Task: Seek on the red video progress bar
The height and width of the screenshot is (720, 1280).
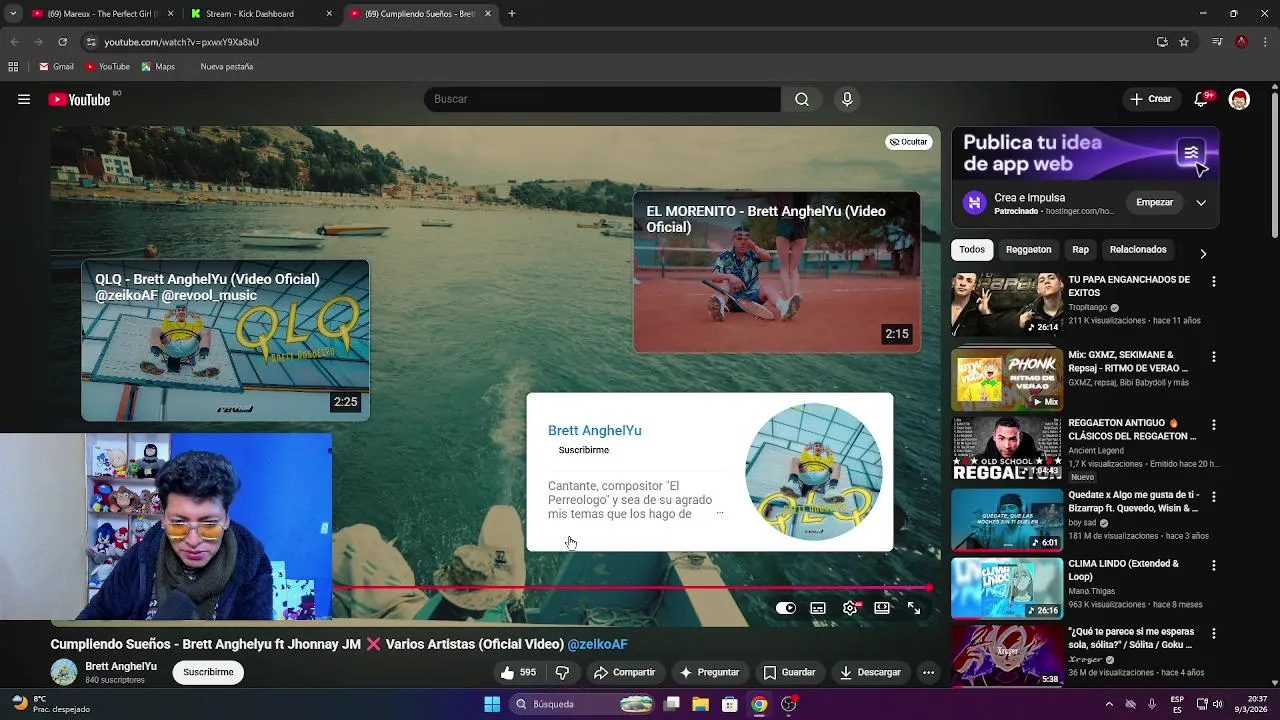Action: [630, 588]
